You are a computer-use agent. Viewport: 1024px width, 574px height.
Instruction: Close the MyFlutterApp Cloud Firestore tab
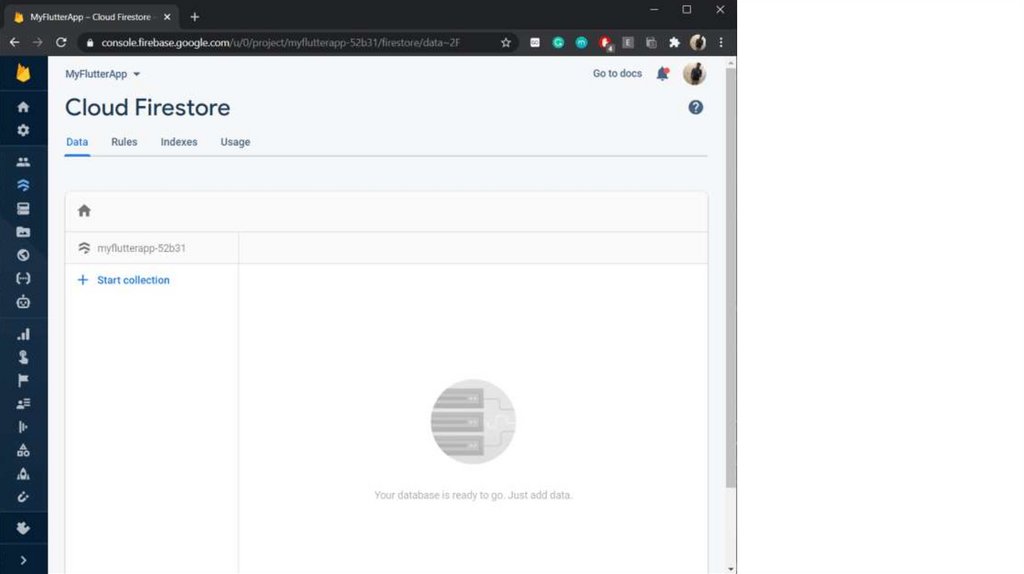pos(167,17)
